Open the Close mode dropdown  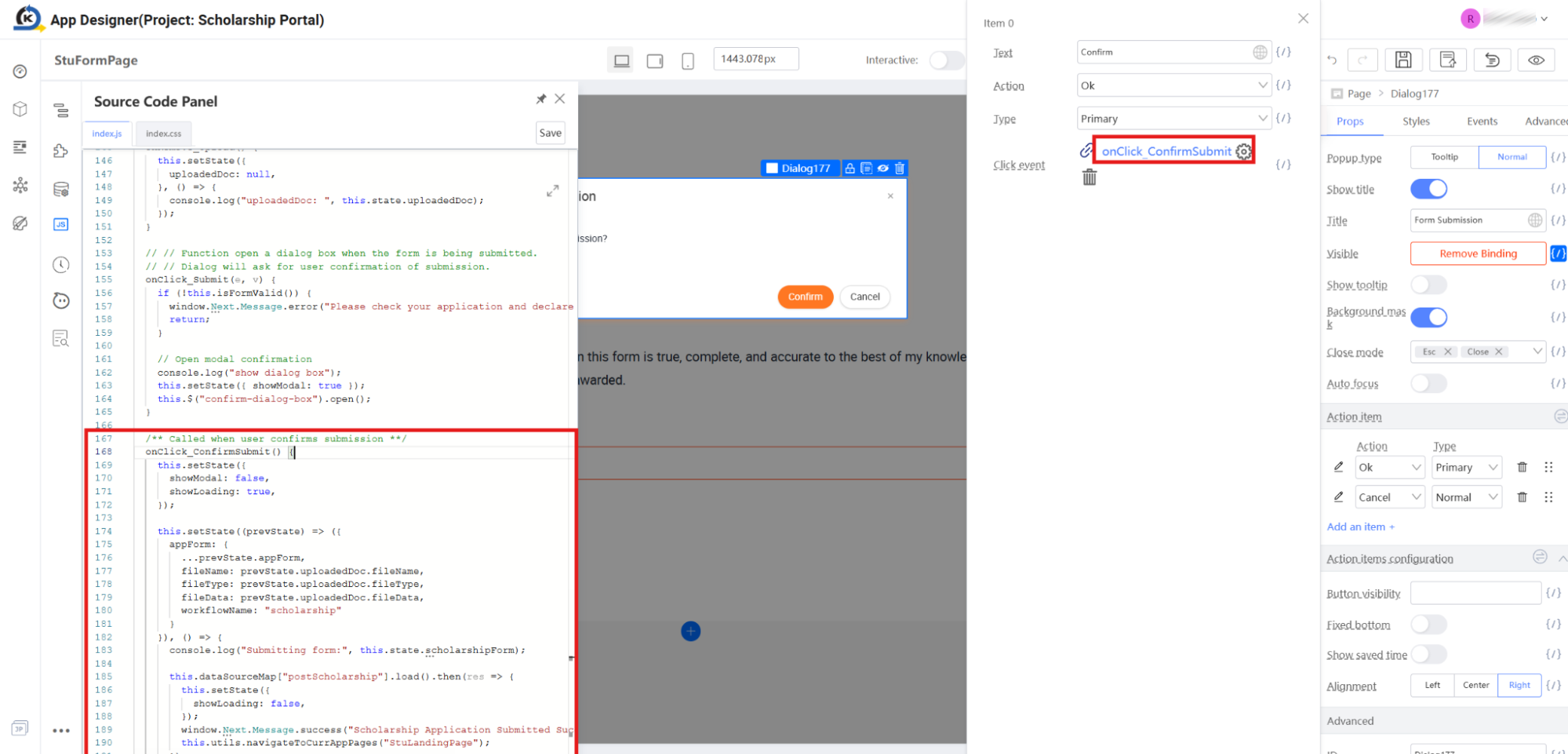click(1478, 352)
